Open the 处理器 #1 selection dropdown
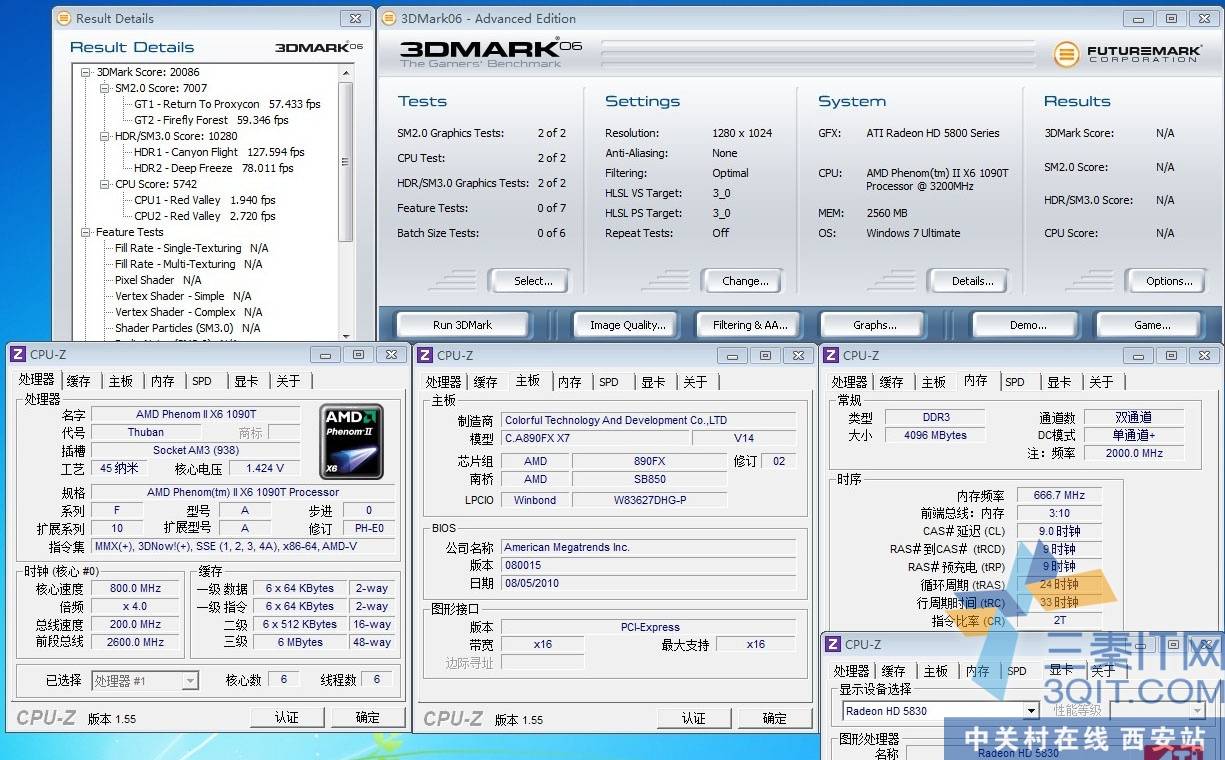1225x760 pixels. click(190, 681)
